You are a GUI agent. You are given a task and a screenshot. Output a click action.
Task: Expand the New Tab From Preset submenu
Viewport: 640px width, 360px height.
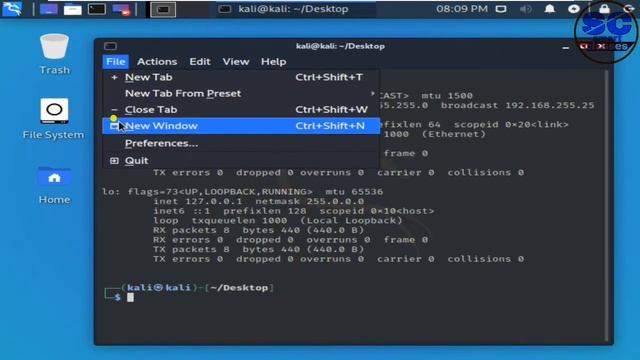tap(241, 93)
